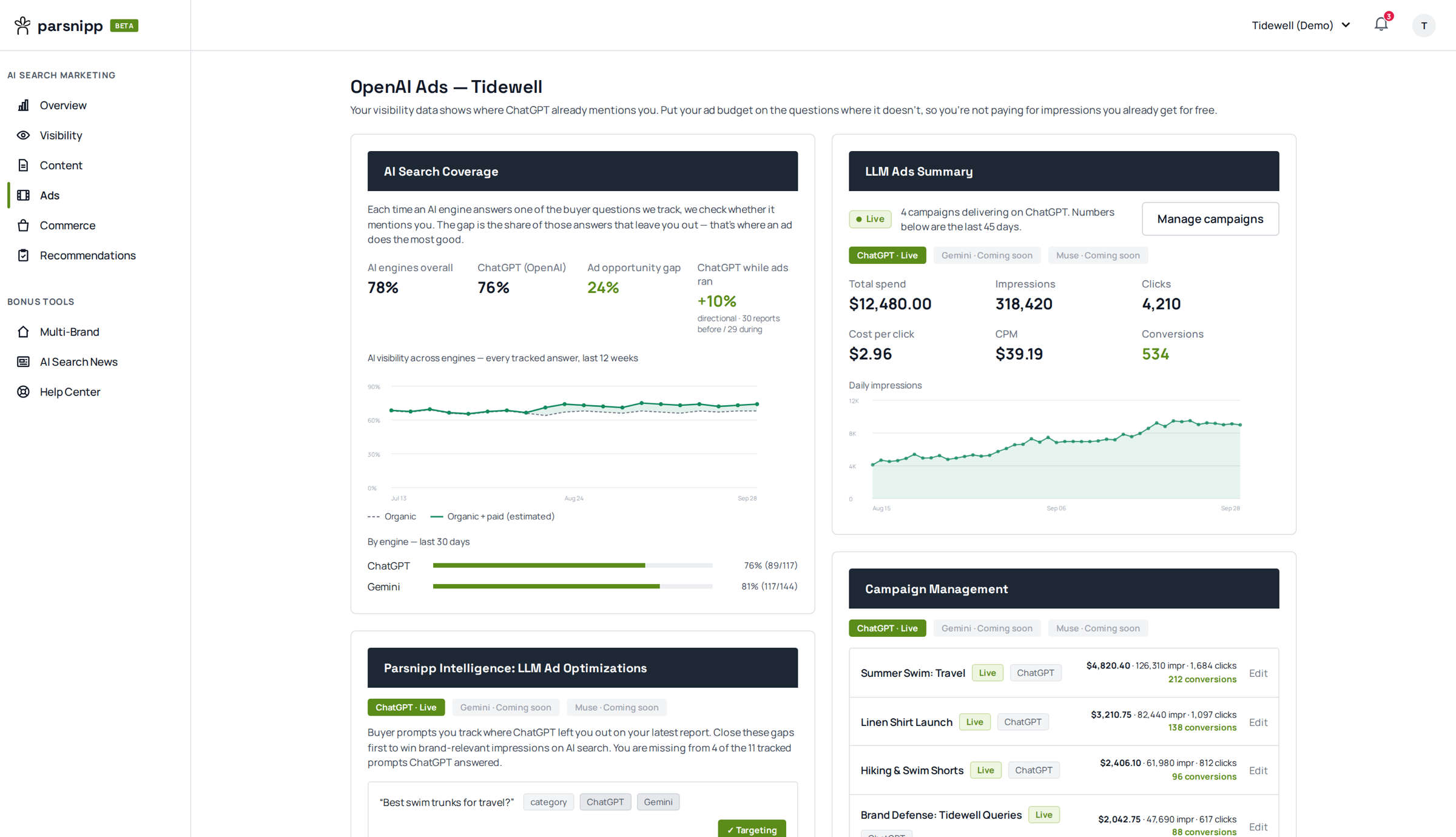Select Muse · Coming soon tab in LLM Ads Summary
This screenshot has height=837, width=1456.
click(x=1097, y=255)
